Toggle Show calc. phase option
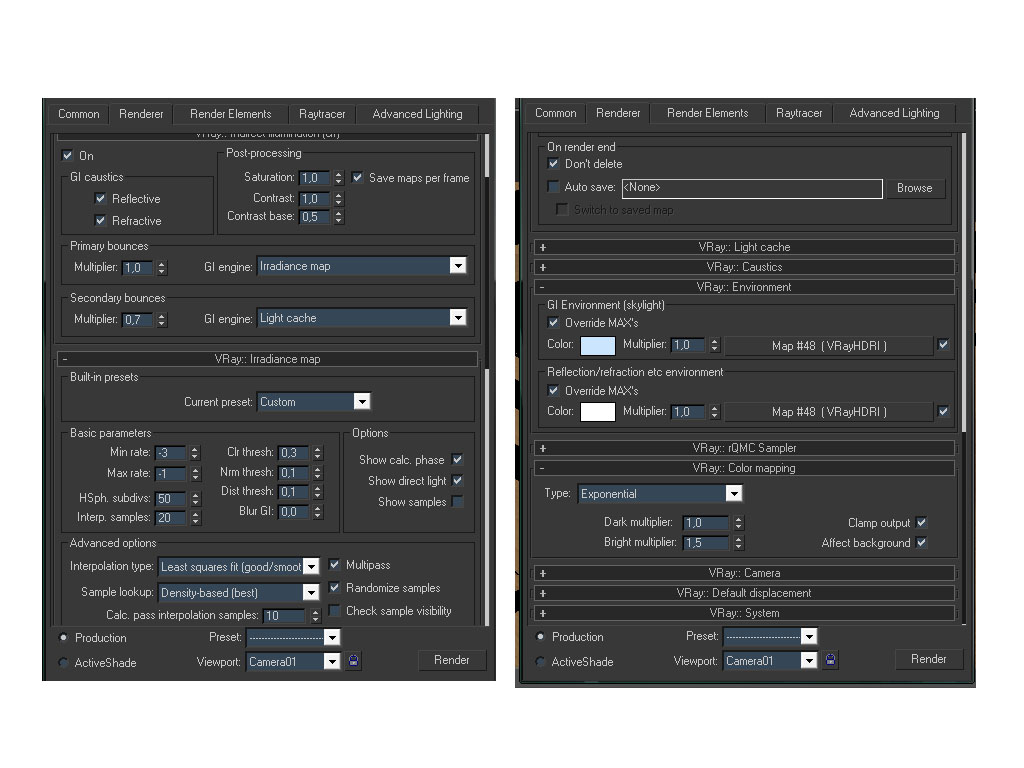This screenshot has height=768, width=1024. [457, 459]
